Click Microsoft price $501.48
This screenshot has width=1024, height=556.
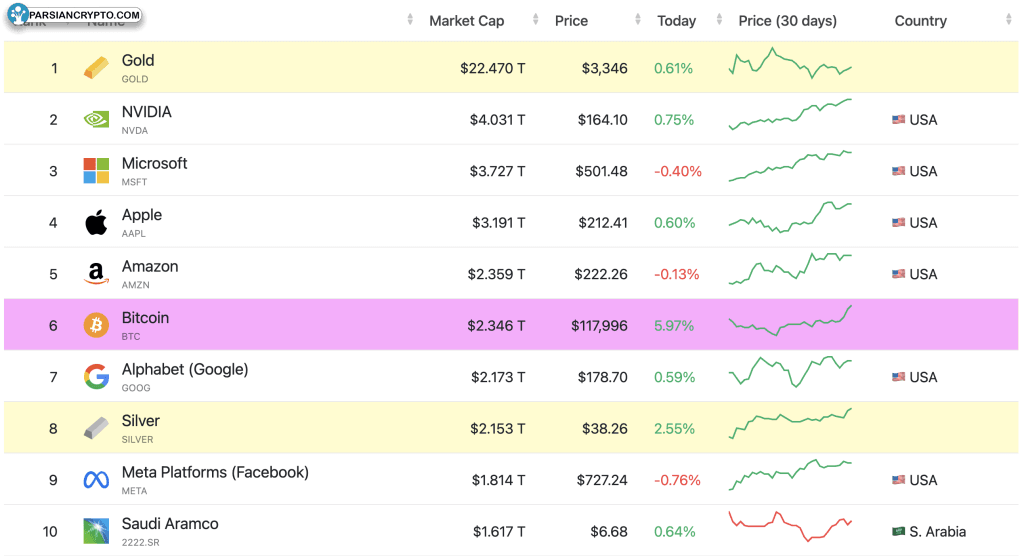point(601,171)
